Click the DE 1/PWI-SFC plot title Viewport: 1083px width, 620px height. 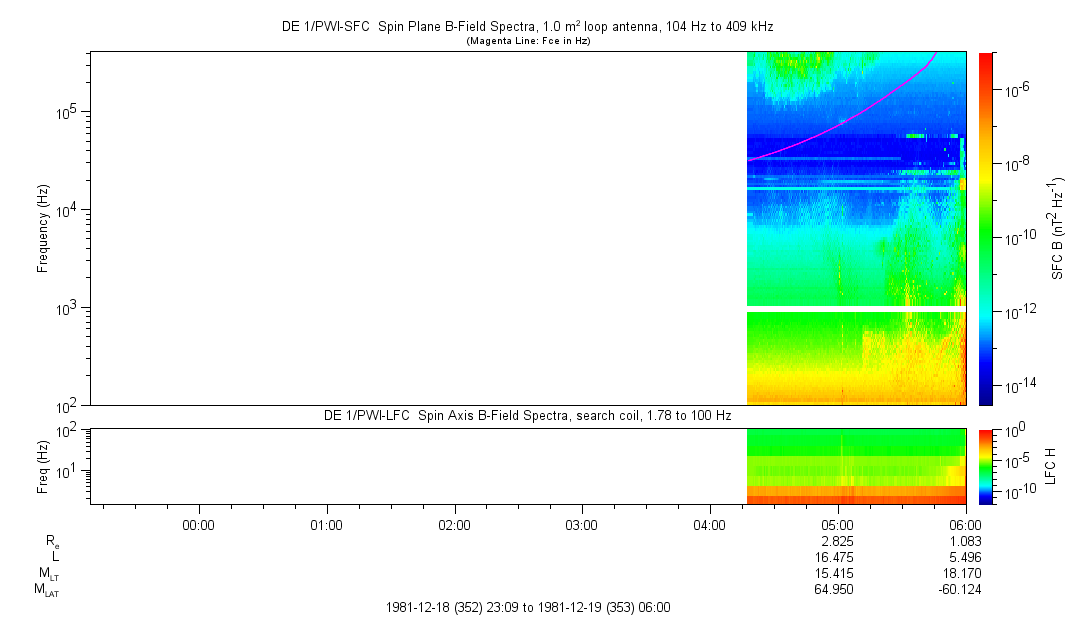pyautogui.click(x=527, y=27)
